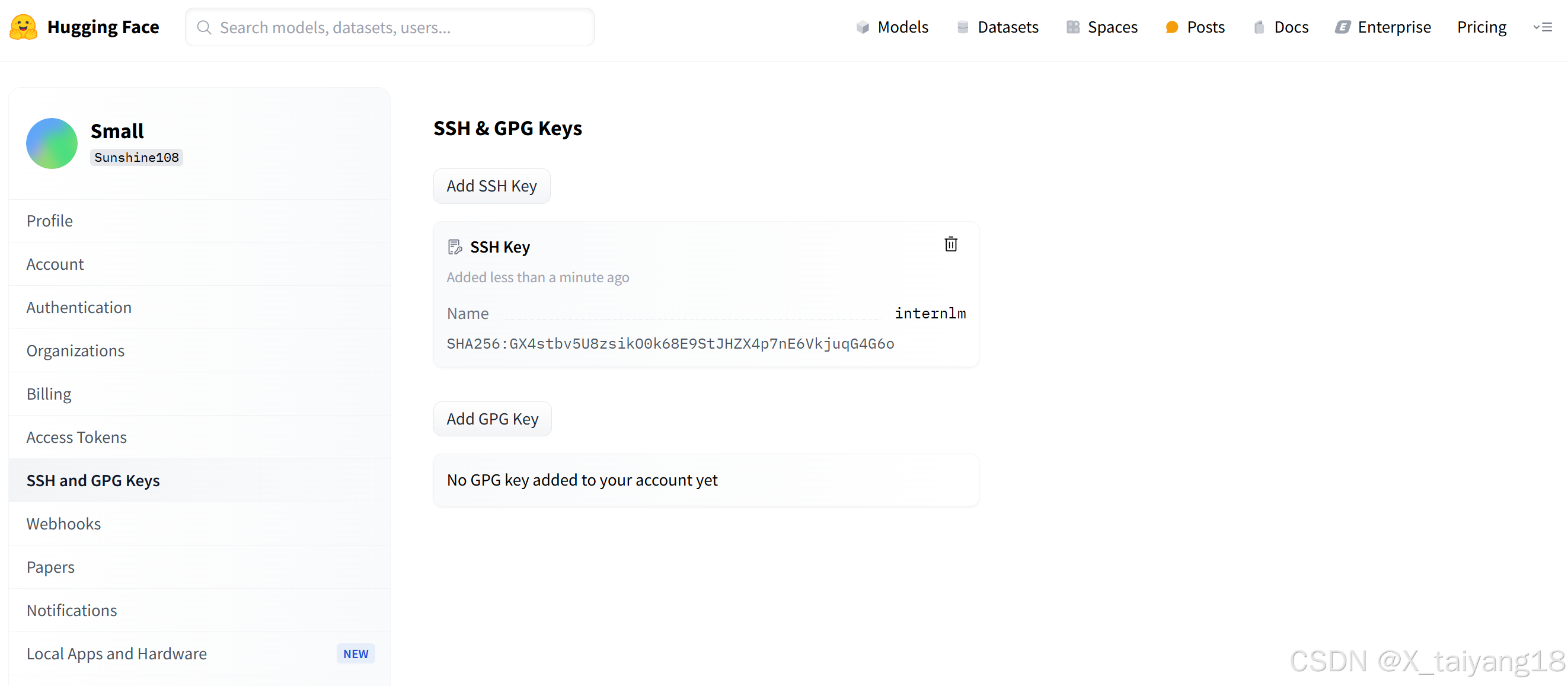
Task: Click the Posts orange bubble icon
Action: pos(1171,27)
